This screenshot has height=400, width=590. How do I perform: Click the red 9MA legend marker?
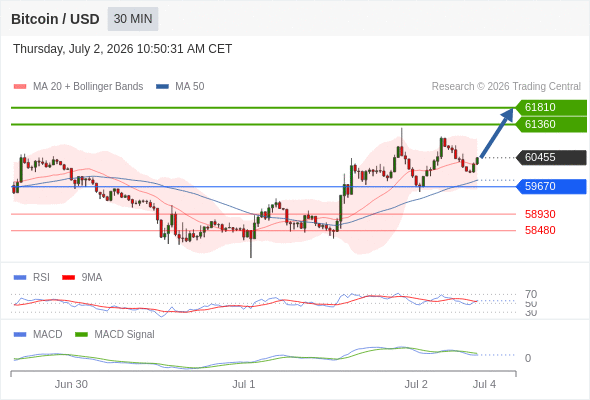coord(68,278)
